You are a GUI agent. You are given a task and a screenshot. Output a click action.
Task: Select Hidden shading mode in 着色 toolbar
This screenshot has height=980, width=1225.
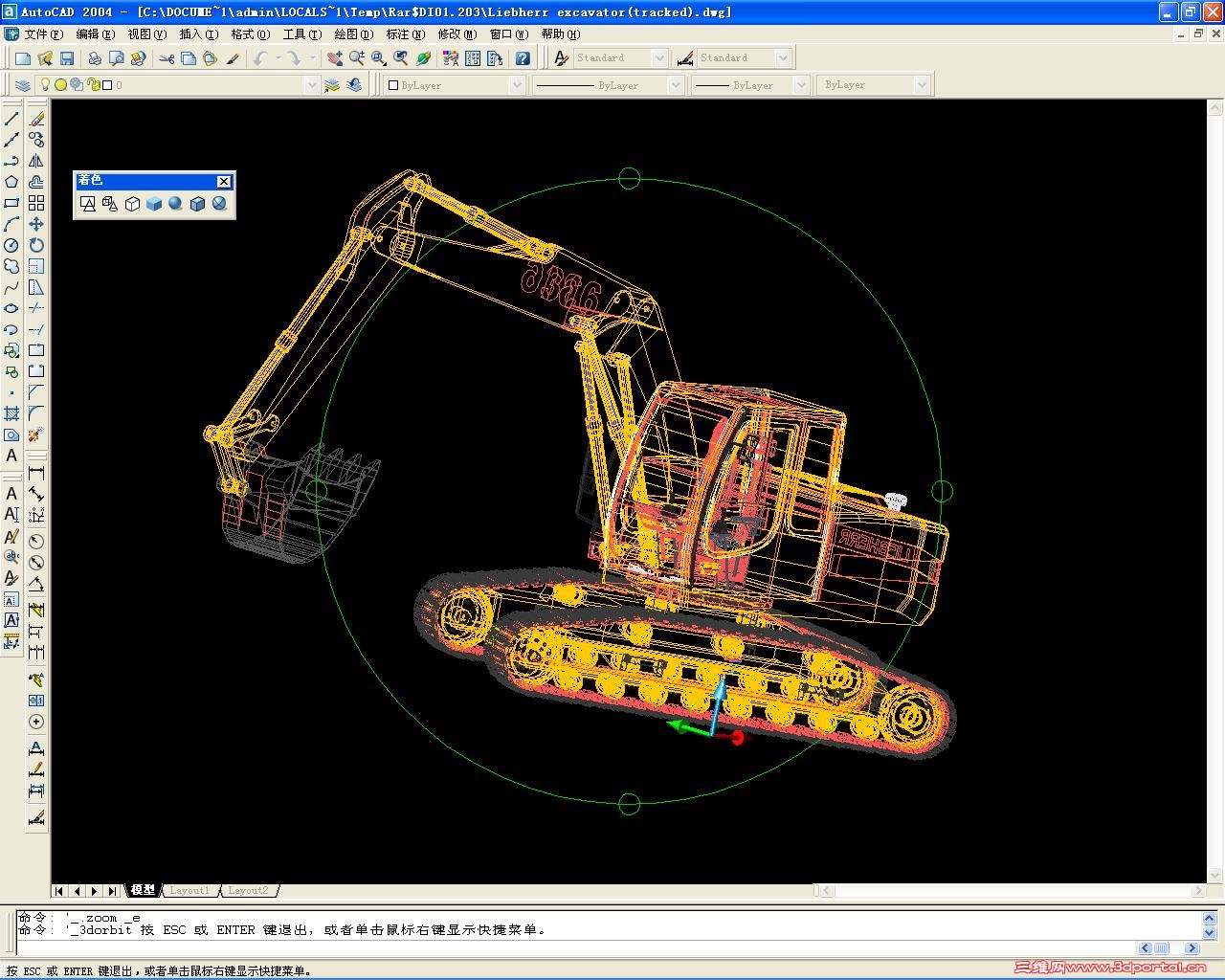pyautogui.click(x=132, y=204)
